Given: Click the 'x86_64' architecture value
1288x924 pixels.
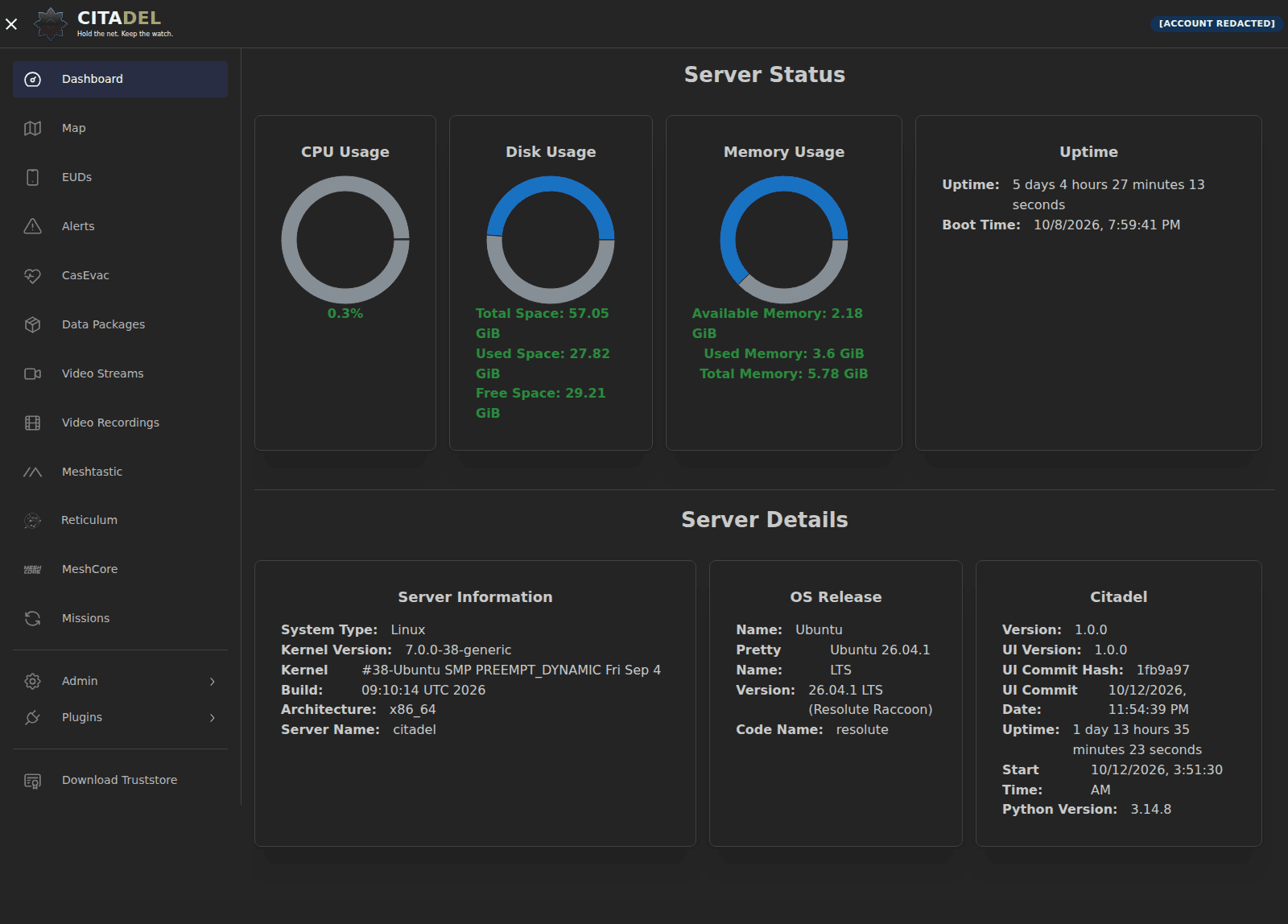Looking at the screenshot, I should (x=413, y=710).
